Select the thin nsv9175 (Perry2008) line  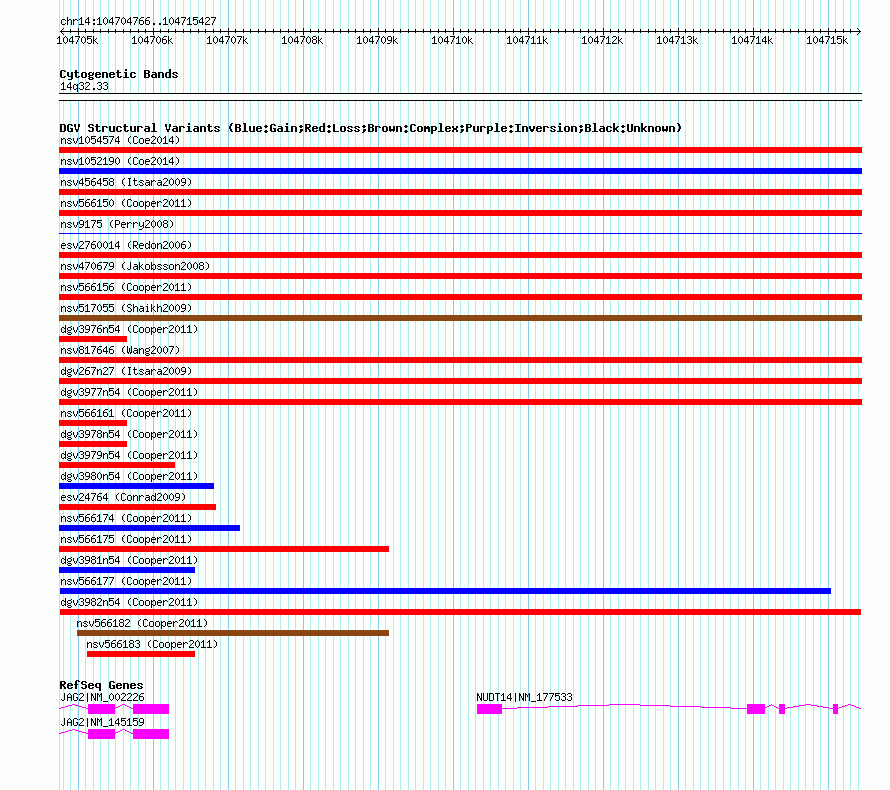[460, 233]
